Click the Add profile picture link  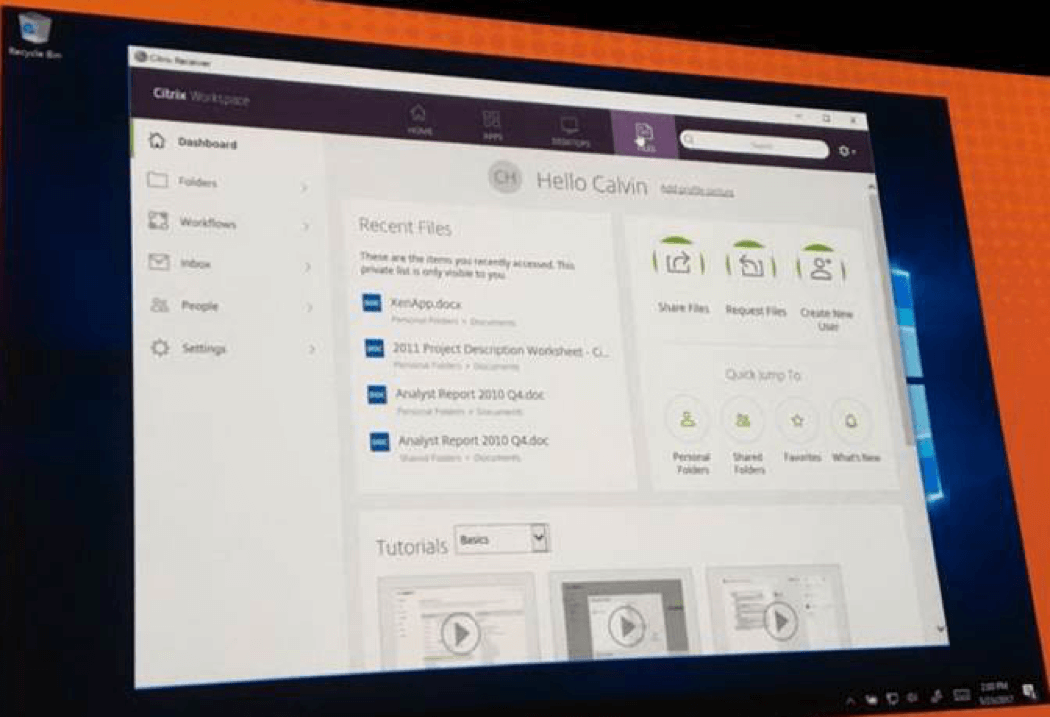[696, 191]
